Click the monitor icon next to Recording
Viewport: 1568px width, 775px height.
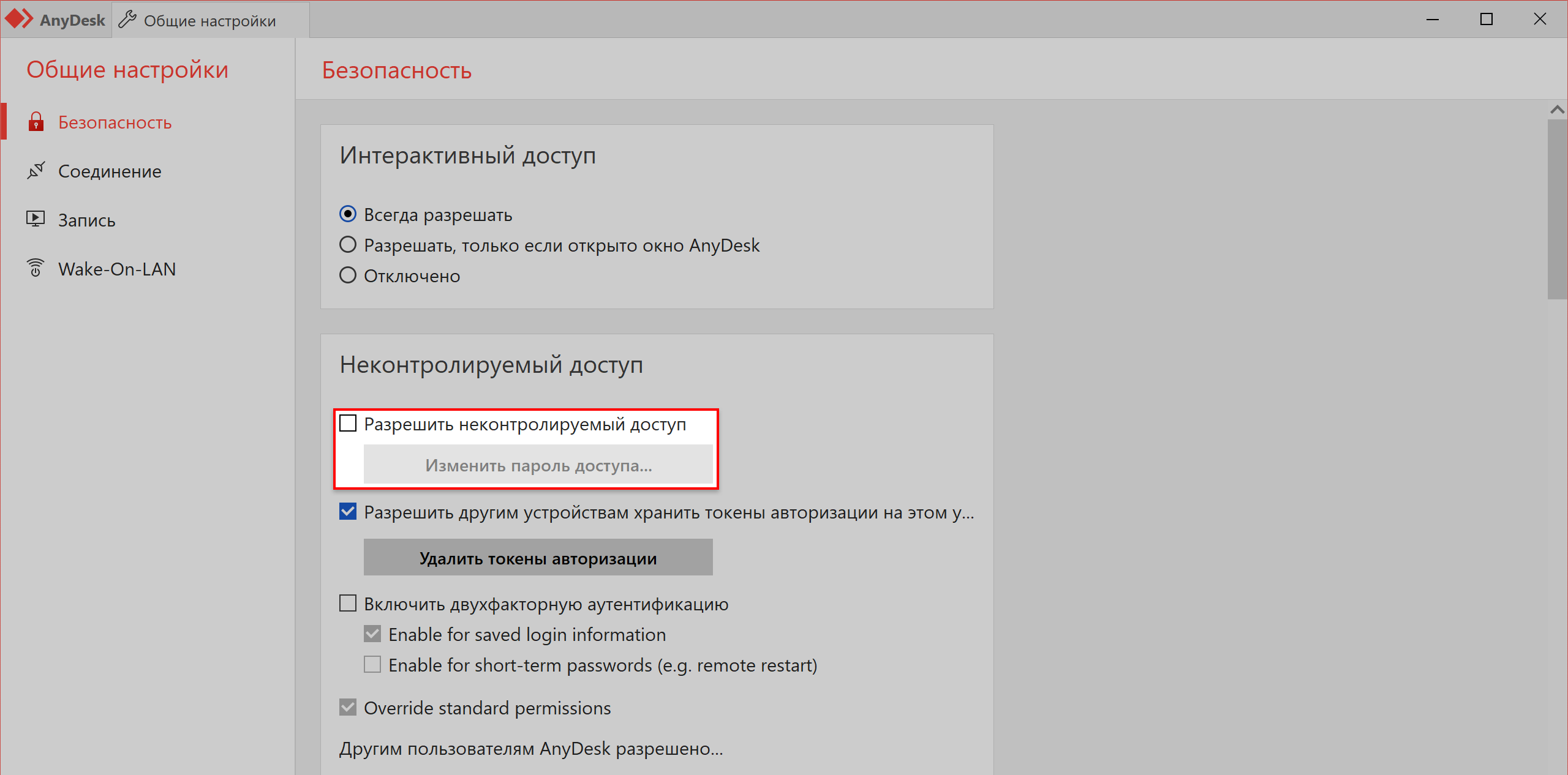[36, 219]
